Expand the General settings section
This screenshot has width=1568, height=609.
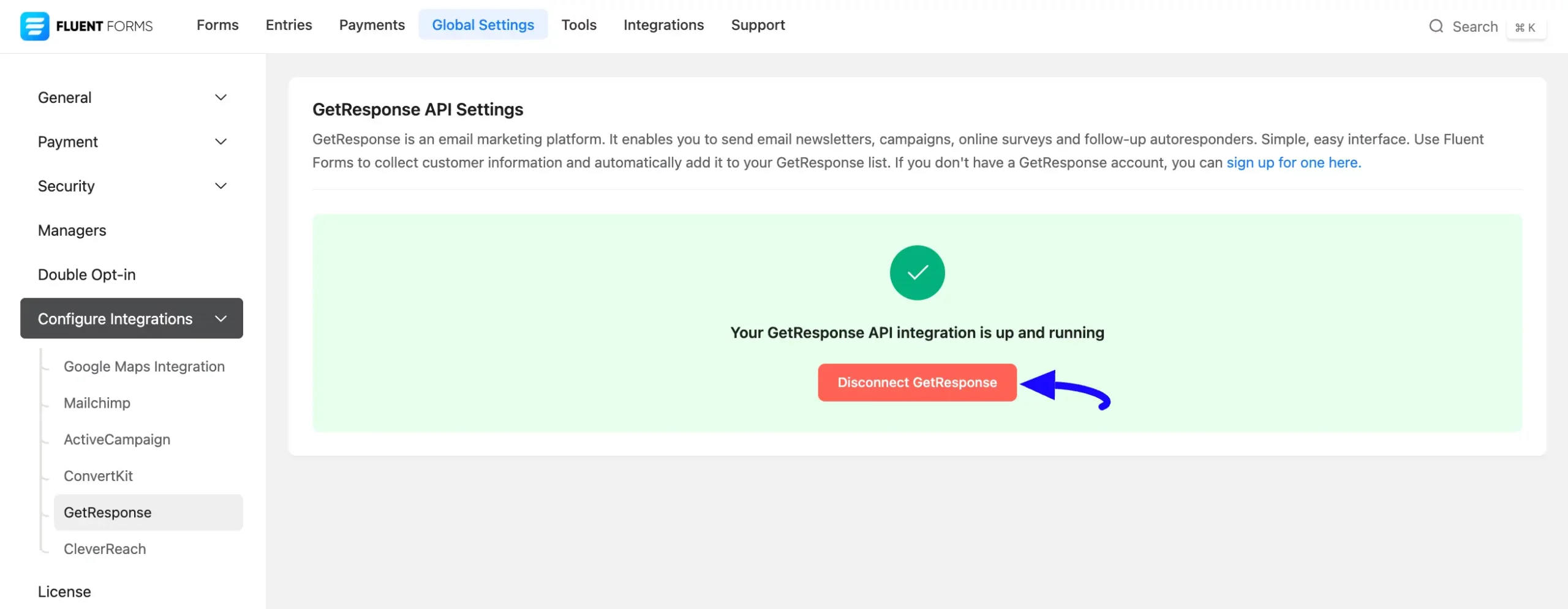tap(131, 97)
